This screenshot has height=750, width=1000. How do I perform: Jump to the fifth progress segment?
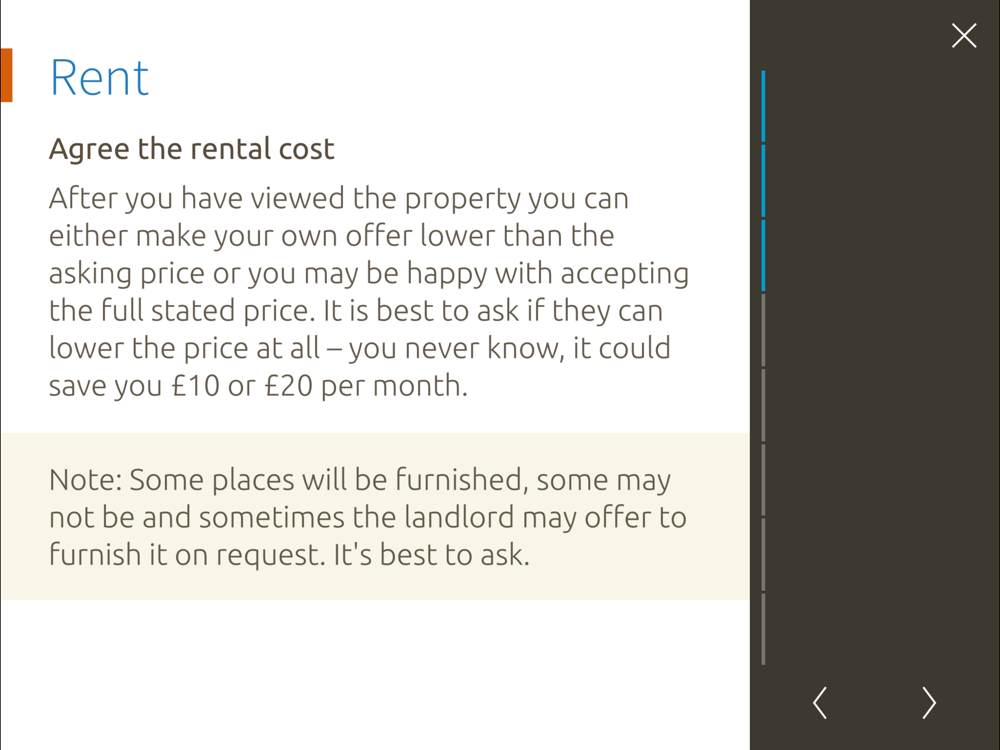click(764, 405)
